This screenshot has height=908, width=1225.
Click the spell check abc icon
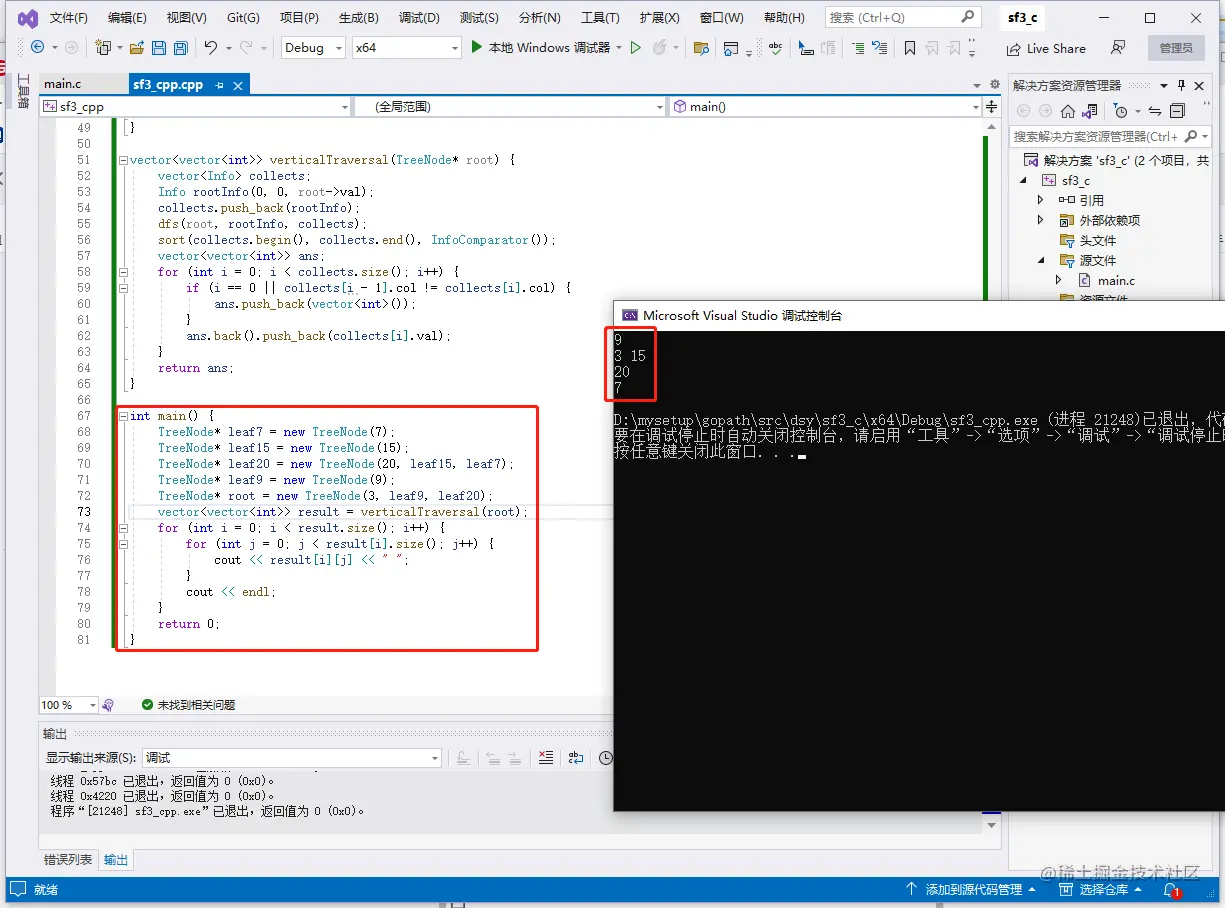(775, 47)
